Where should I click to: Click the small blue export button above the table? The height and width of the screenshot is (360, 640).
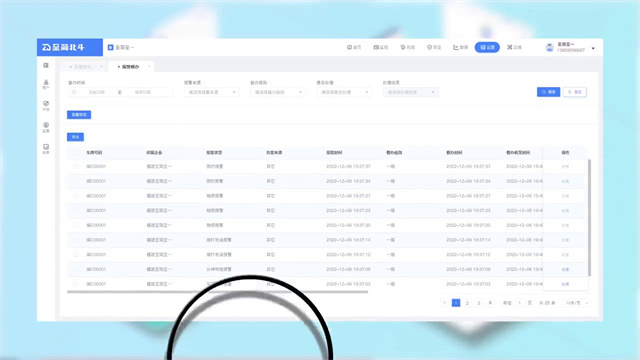click(x=76, y=137)
